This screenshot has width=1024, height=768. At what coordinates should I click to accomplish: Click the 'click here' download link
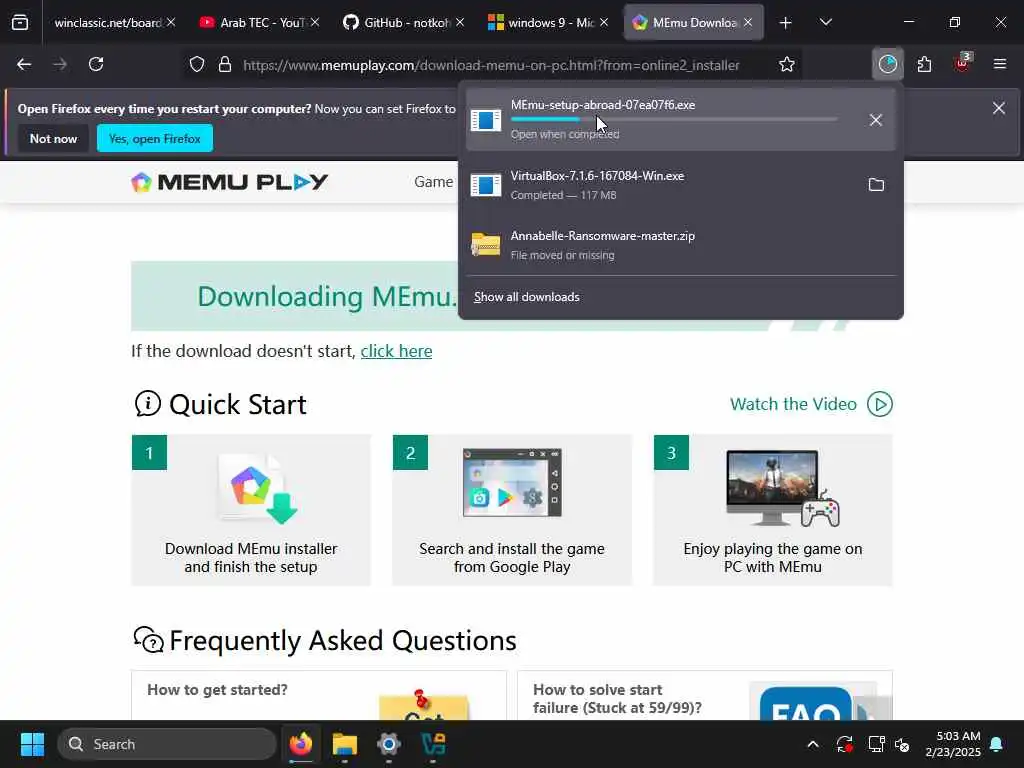(x=396, y=351)
